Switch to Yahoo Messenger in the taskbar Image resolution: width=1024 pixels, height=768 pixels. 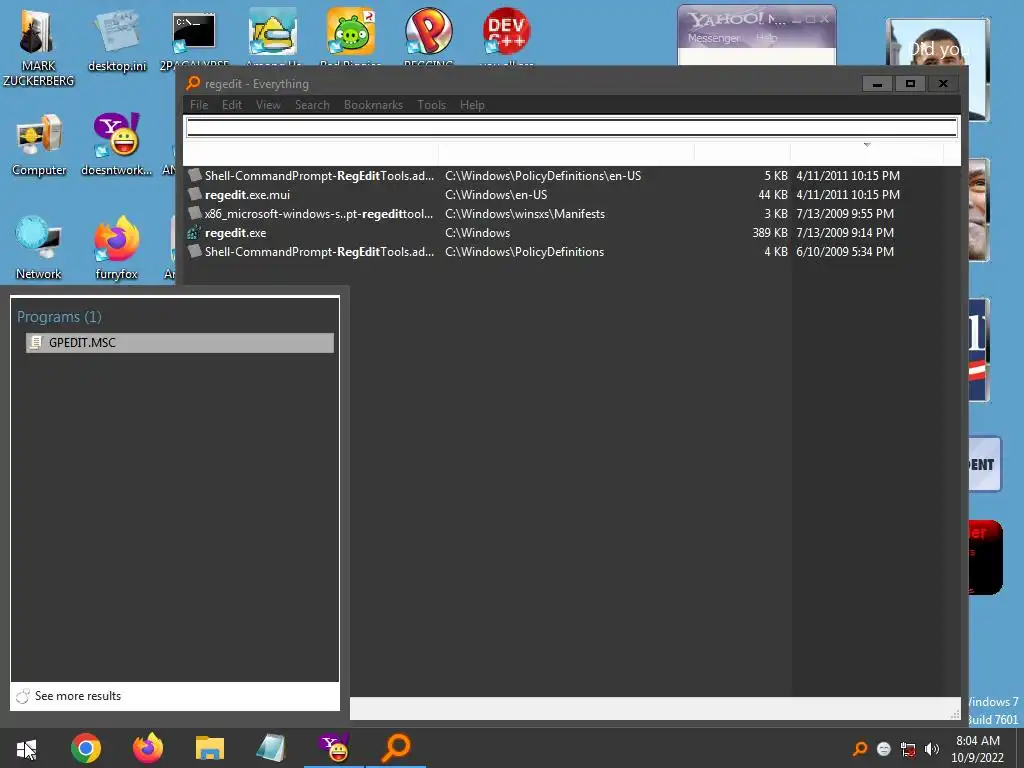click(334, 748)
